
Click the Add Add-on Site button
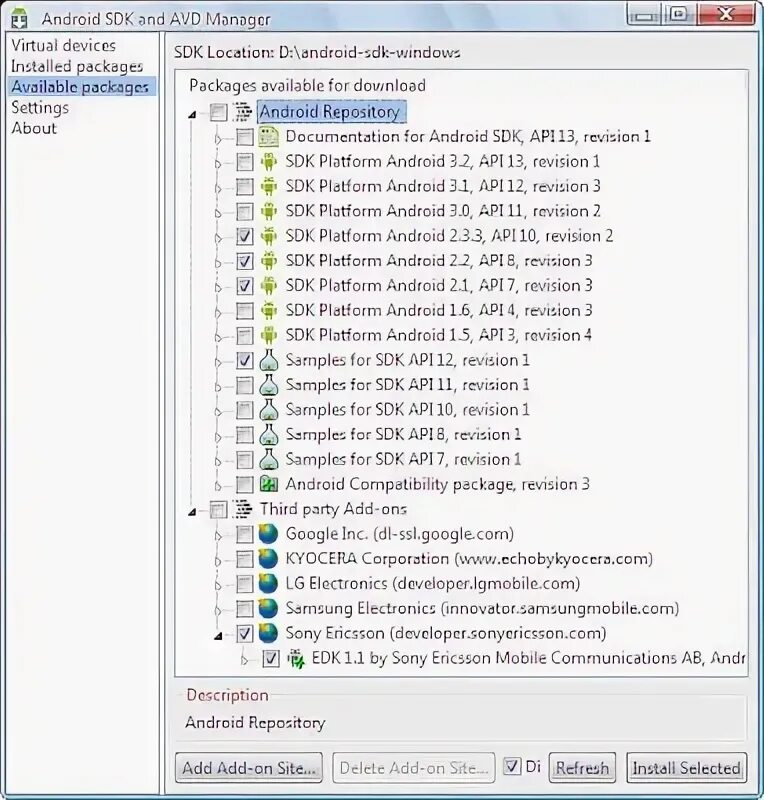[x=249, y=767]
